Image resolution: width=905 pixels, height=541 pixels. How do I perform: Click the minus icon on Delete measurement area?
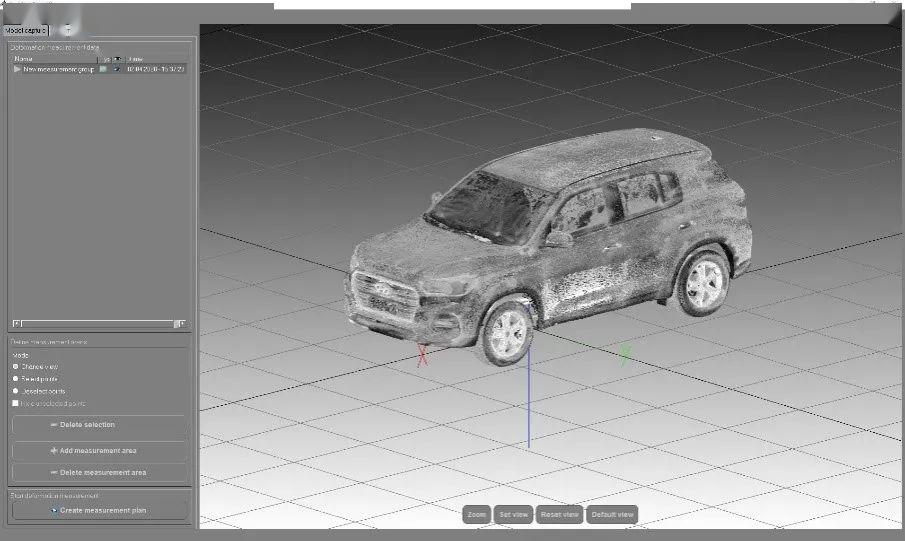(54, 472)
